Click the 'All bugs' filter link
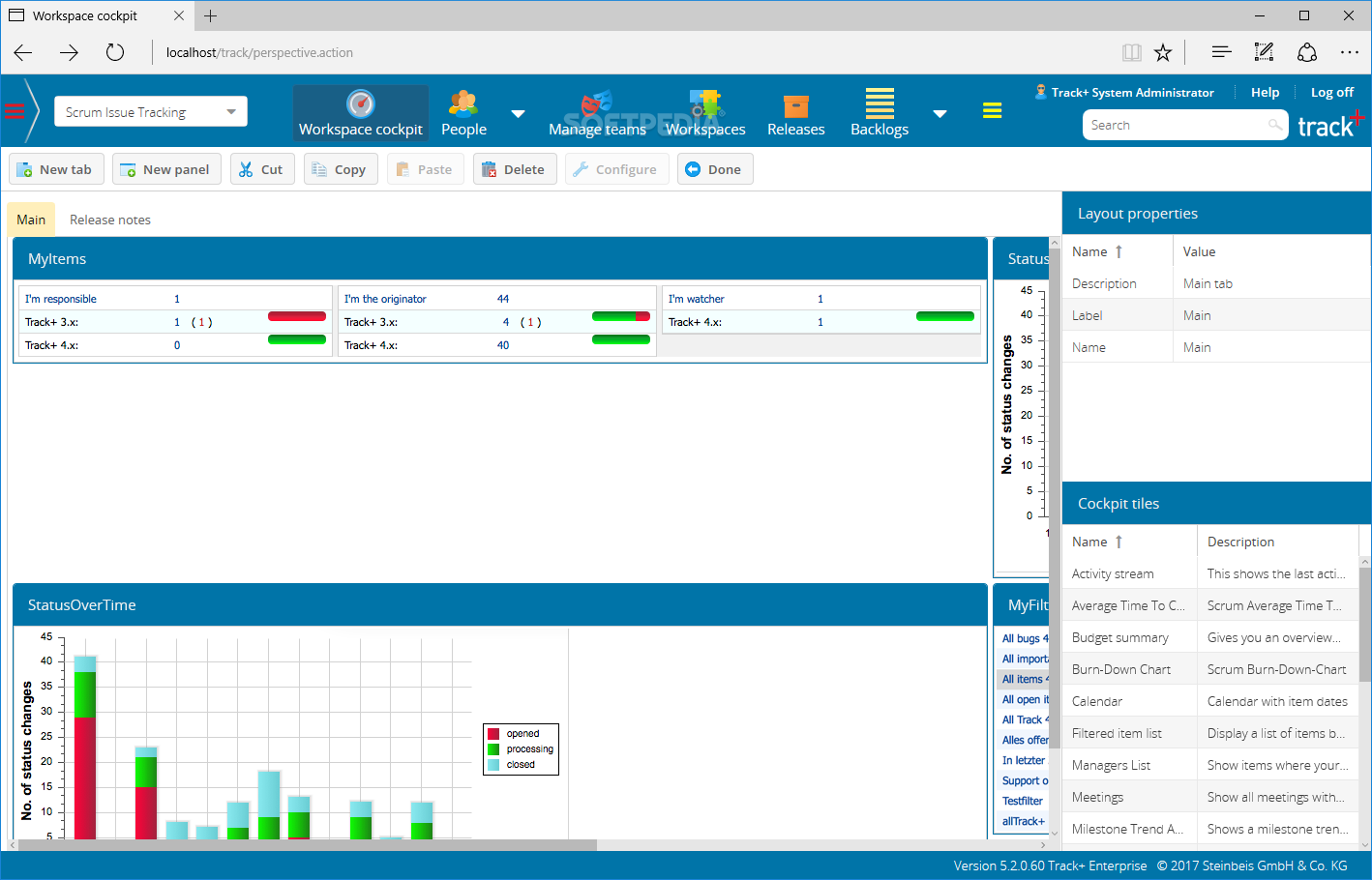This screenshot has height=880, width=1372. (1025, 638)
